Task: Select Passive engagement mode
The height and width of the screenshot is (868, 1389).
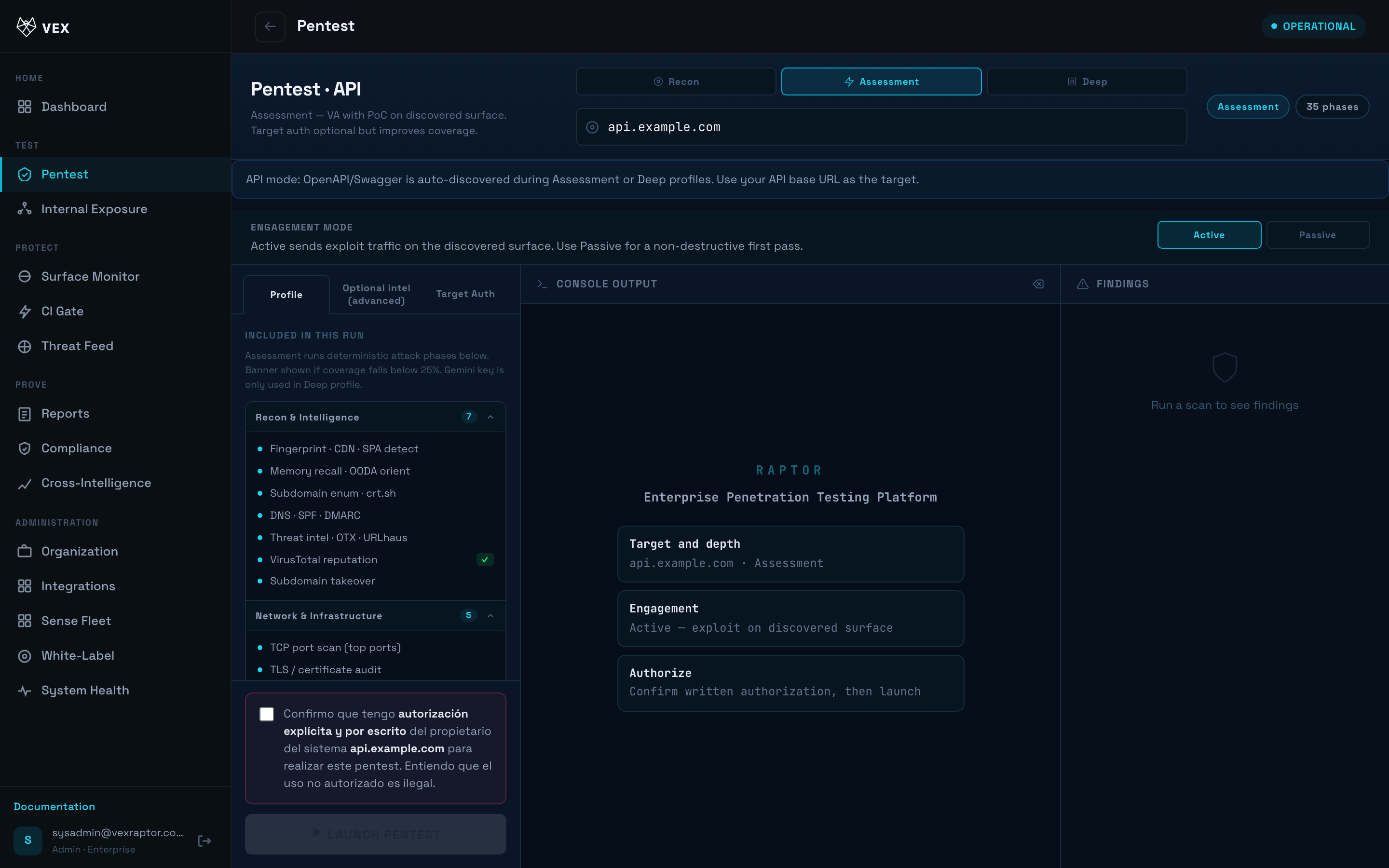Action: point(1317,235)
